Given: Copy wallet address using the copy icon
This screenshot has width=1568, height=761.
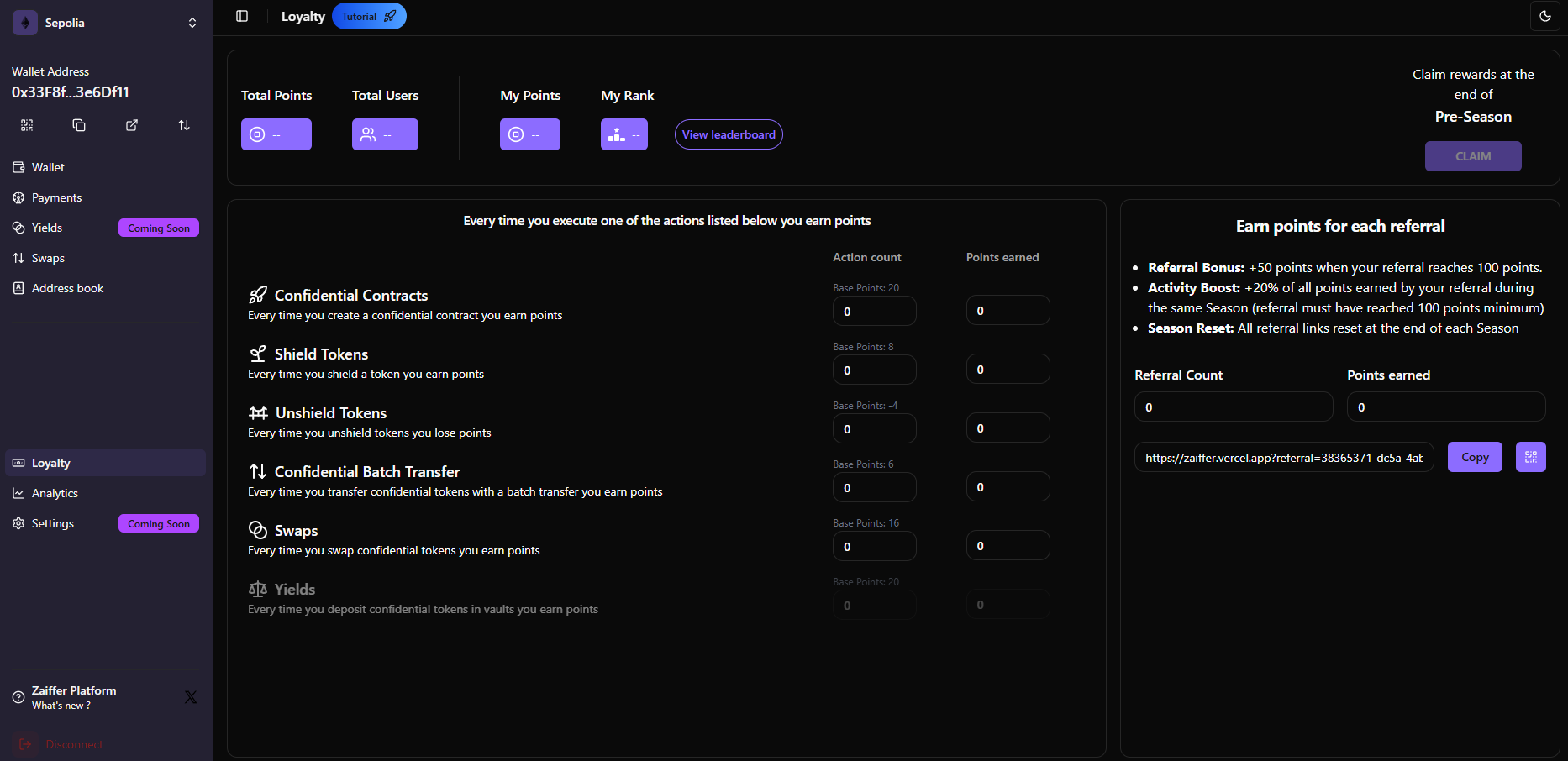Looking at the screenshot, I should [x=79, y=125].
